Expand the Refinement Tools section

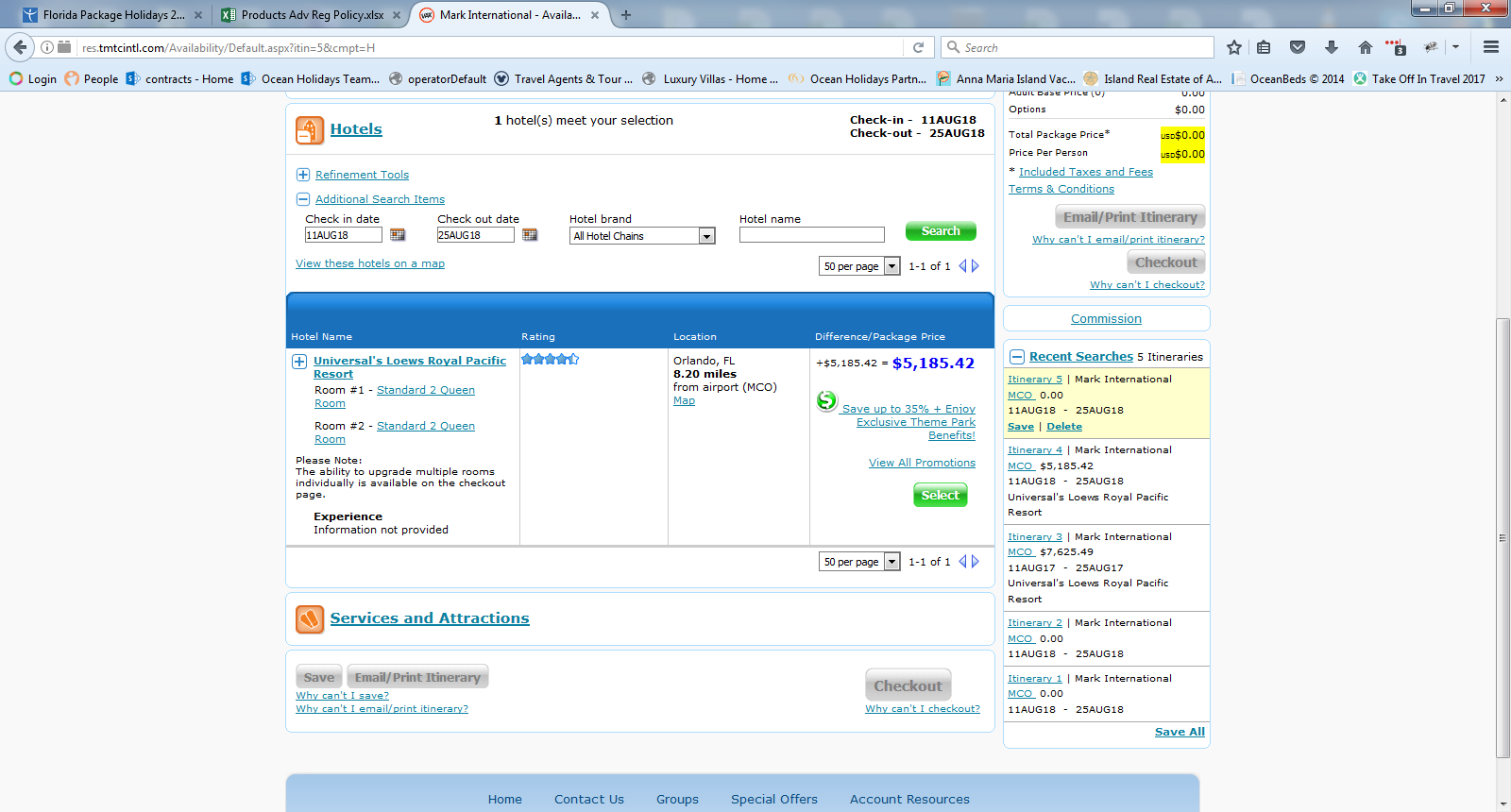click(x=303, y=175)
